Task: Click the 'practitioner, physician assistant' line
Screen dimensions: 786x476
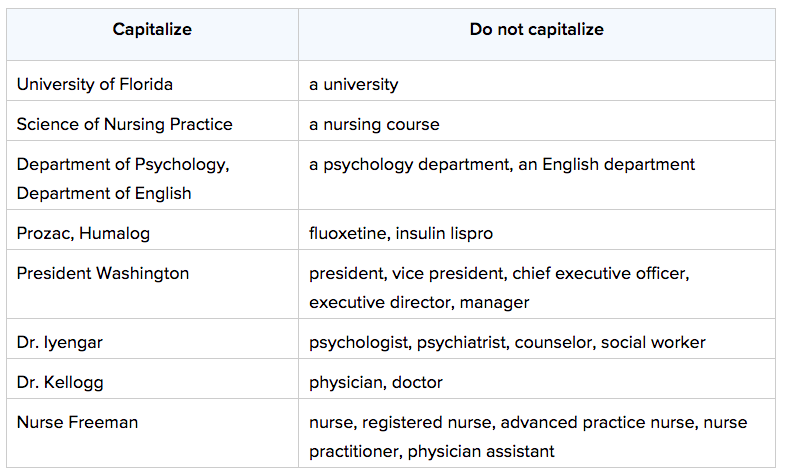Action: coord(432,451)
